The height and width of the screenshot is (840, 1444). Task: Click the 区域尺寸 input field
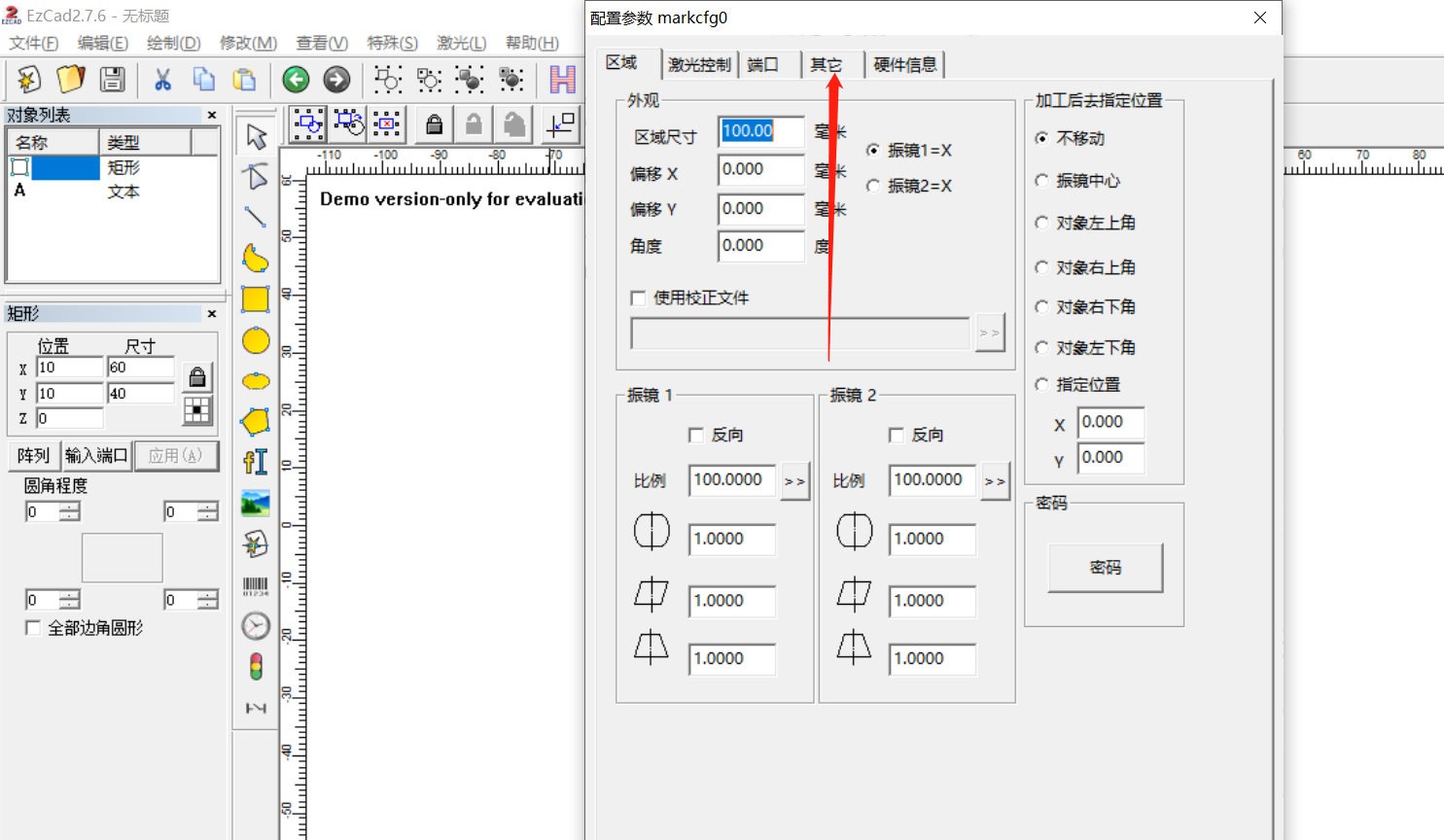click(761, 131)
